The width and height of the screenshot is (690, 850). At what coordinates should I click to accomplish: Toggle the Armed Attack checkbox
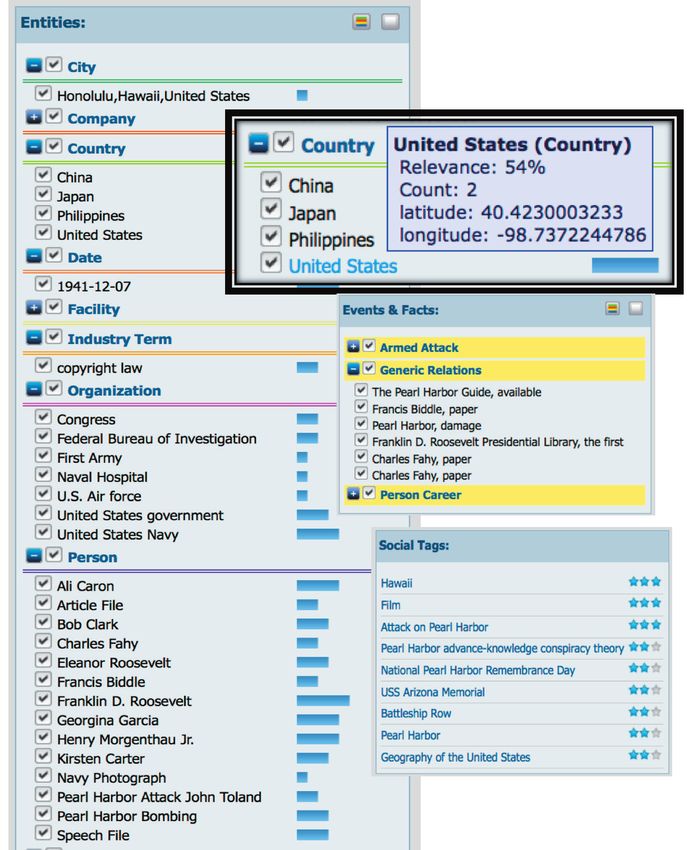point(369,345)
